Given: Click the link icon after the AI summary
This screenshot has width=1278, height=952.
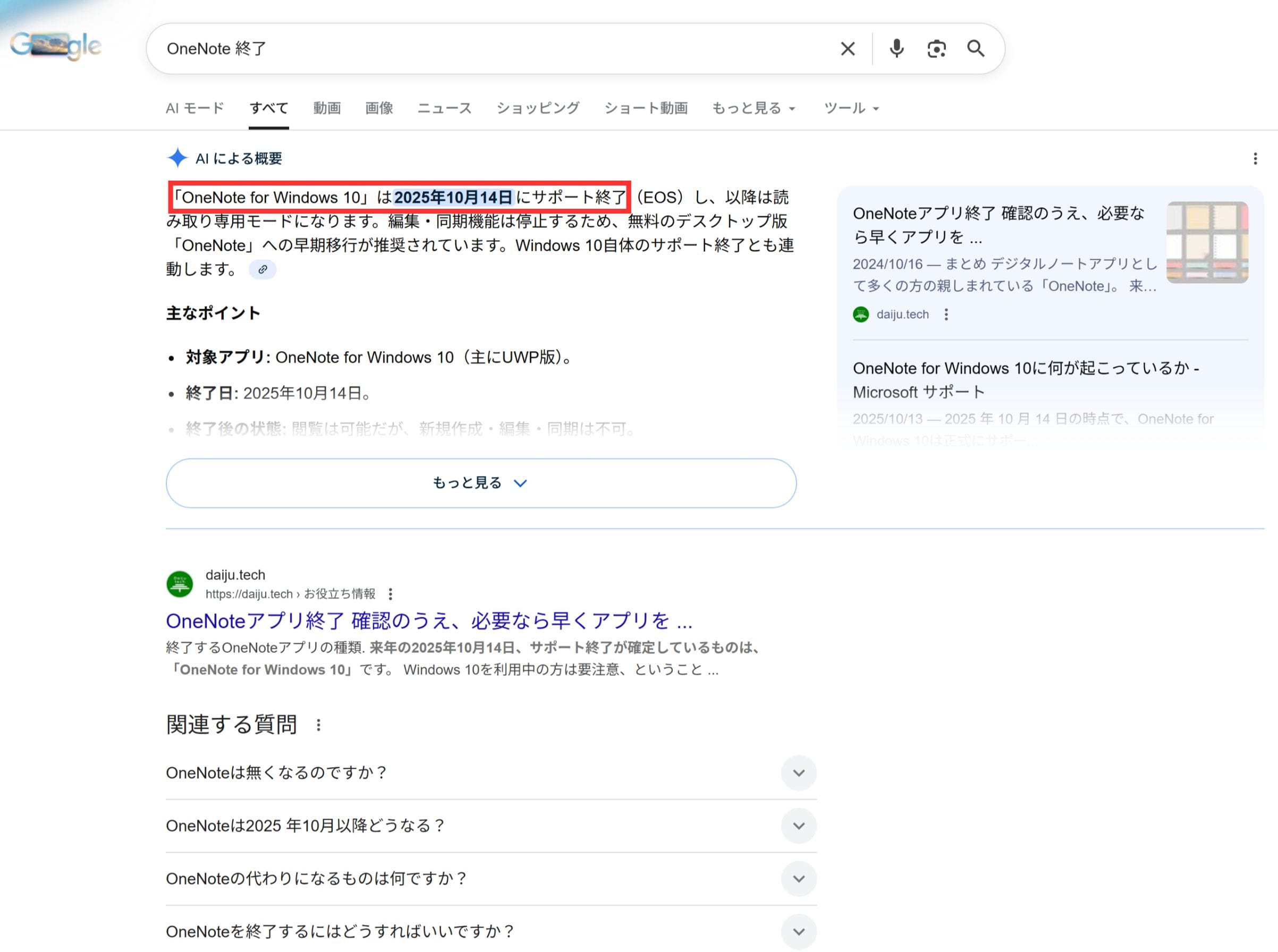Looking at the screenshot, I should (263, 269).
